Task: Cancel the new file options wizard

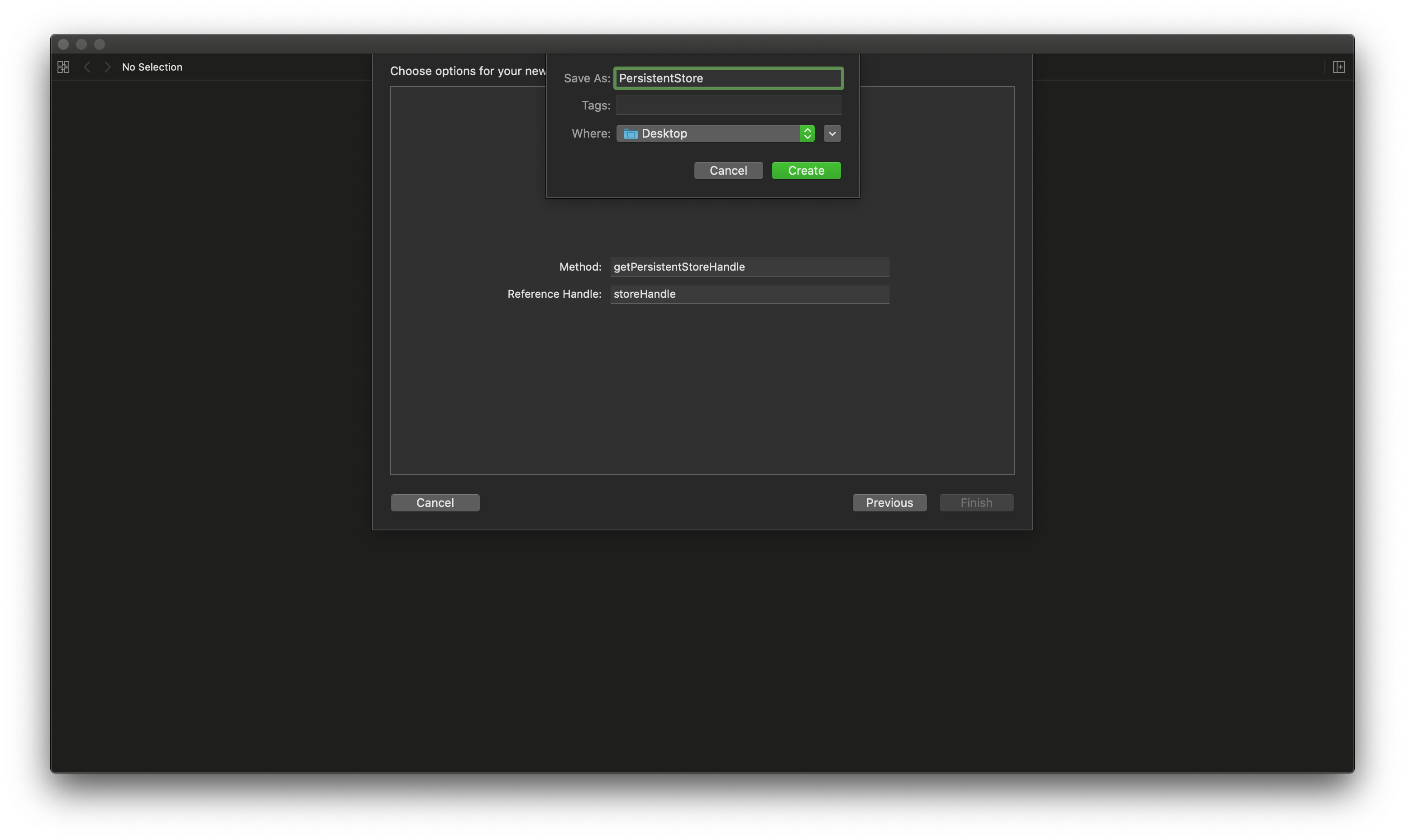Action: [435, 503]
